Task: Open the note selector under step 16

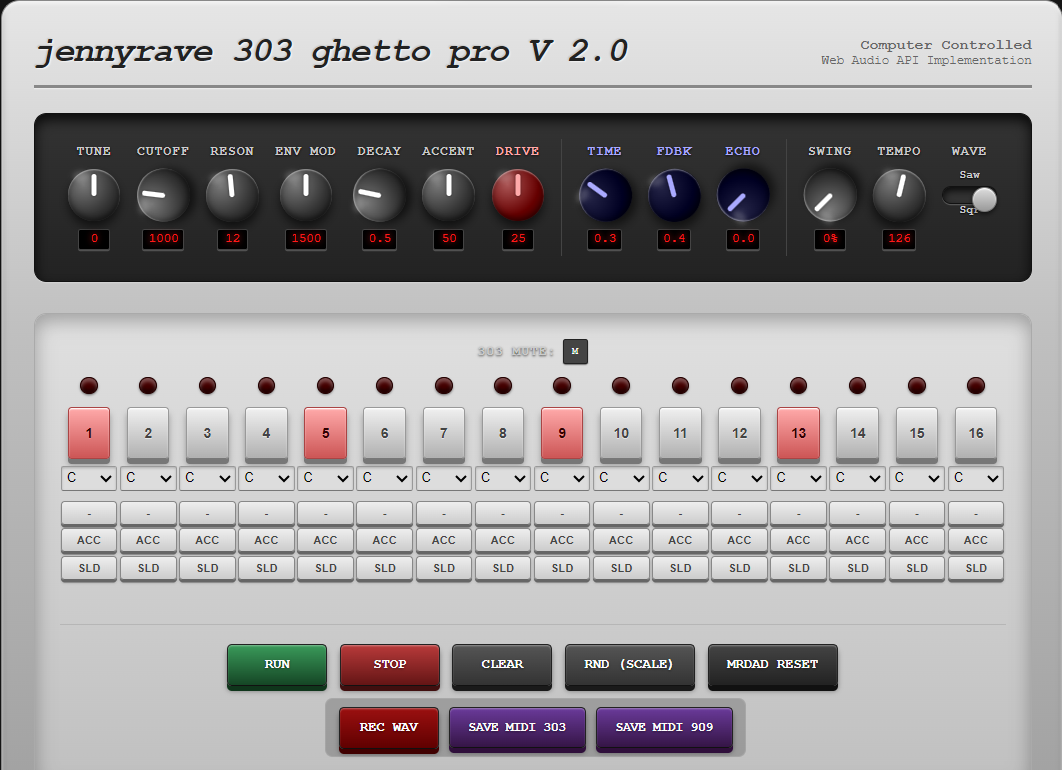Action: (975, 479)
